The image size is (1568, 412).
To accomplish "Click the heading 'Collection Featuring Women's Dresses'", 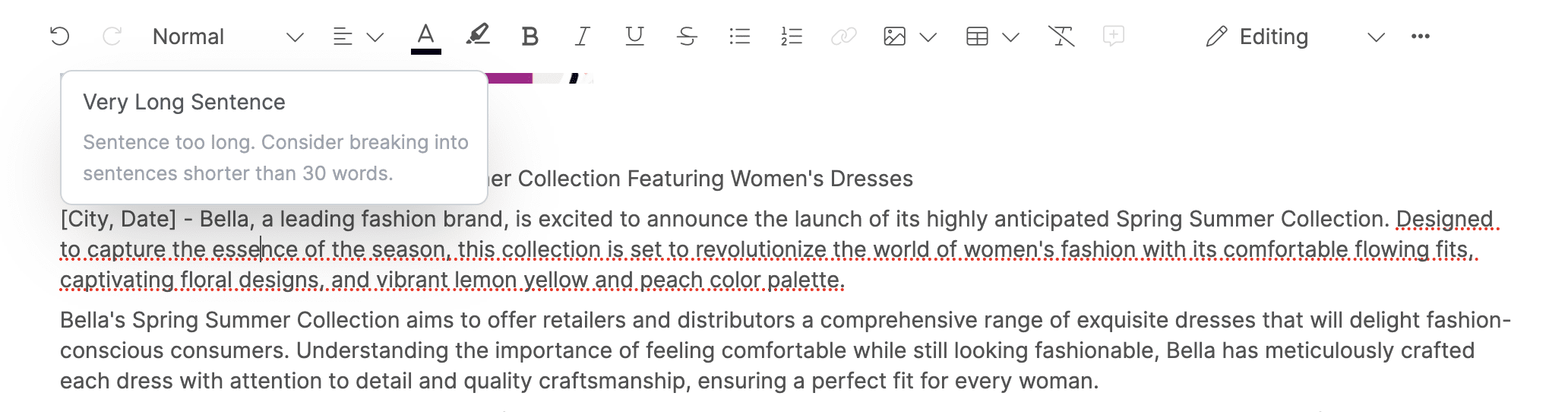I will (715, 179).
